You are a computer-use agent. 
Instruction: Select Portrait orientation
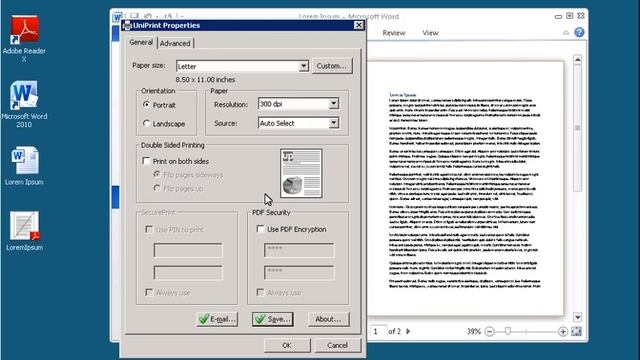tap(146, 105)
